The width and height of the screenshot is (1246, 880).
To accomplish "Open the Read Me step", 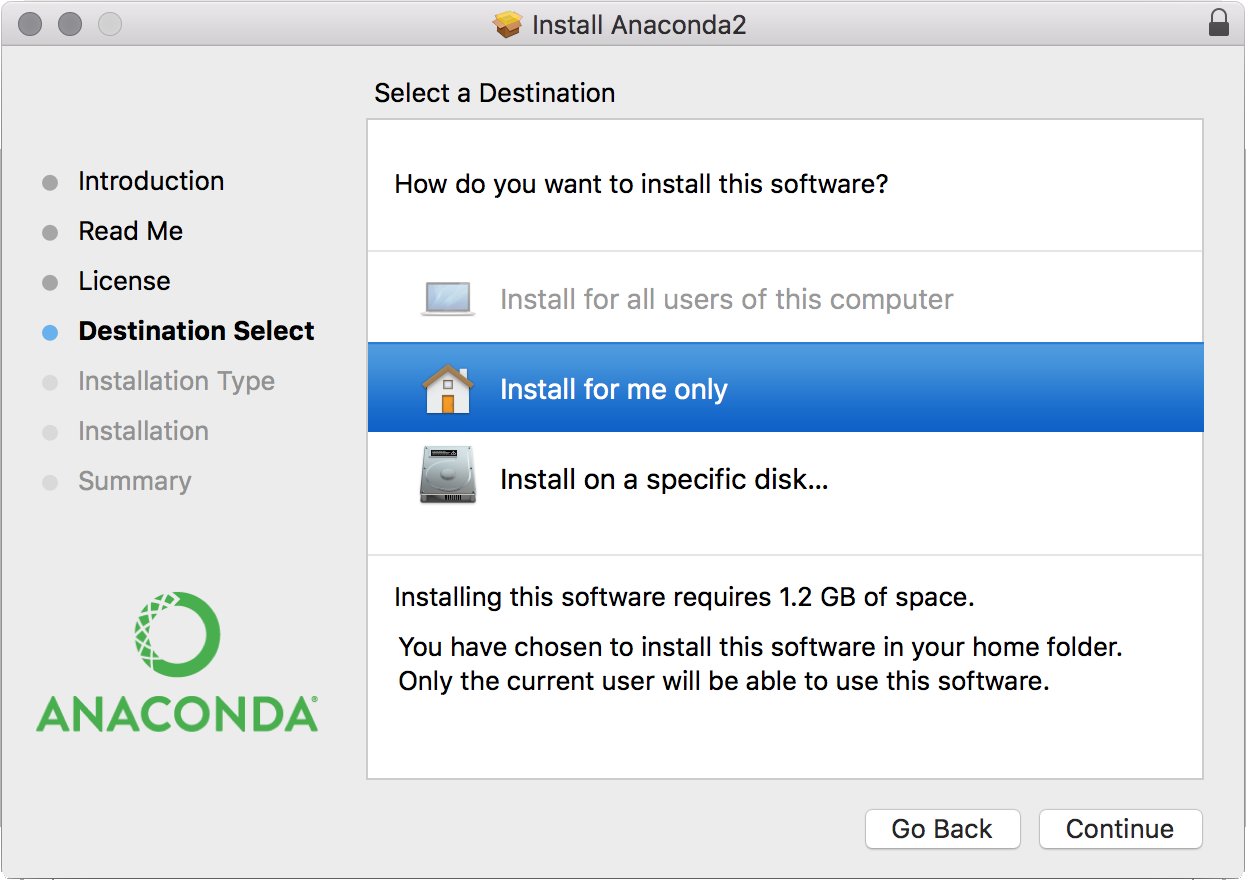I will coord(131,231).
